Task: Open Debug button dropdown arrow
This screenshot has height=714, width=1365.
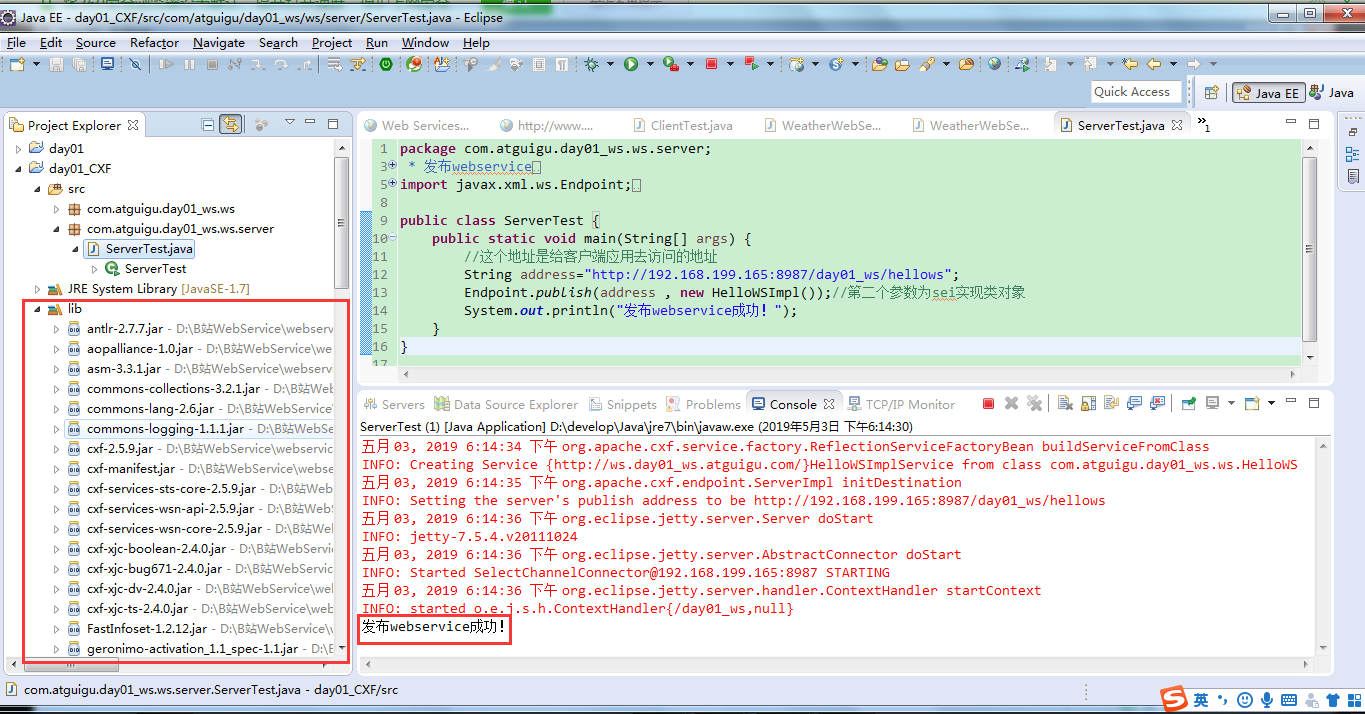Action: (x=609, y=64)
